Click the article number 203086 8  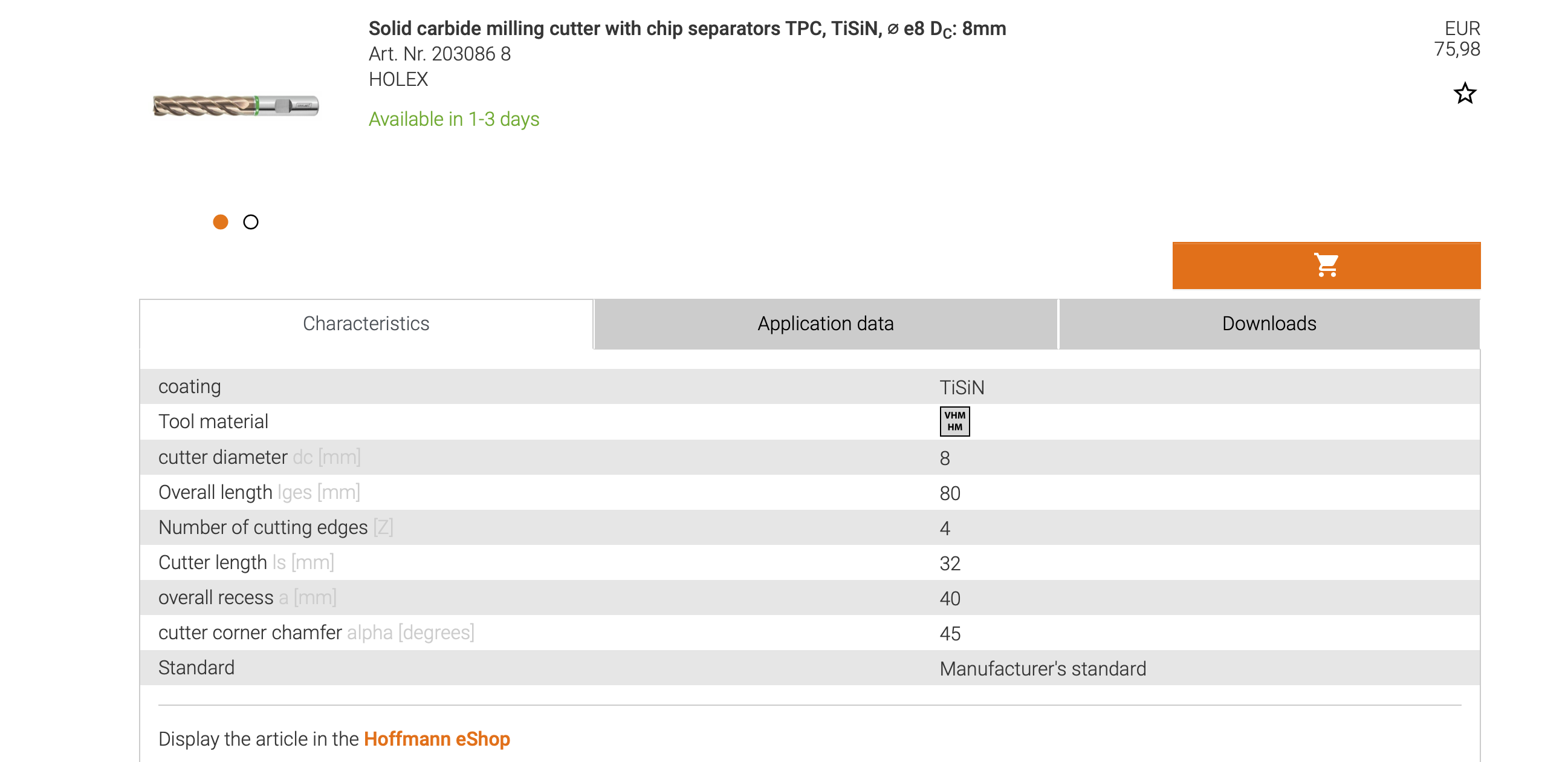439,54
